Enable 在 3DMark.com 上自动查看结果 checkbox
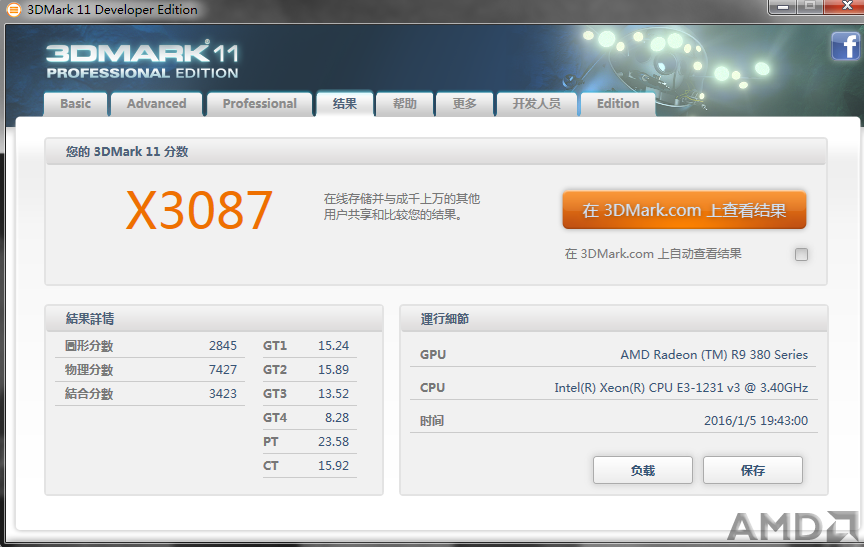 coord(801,254)
